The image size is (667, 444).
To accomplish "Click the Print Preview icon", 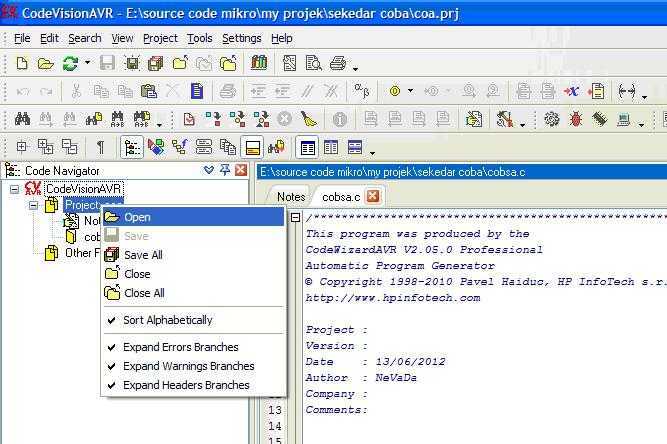I will click(314, 64).
